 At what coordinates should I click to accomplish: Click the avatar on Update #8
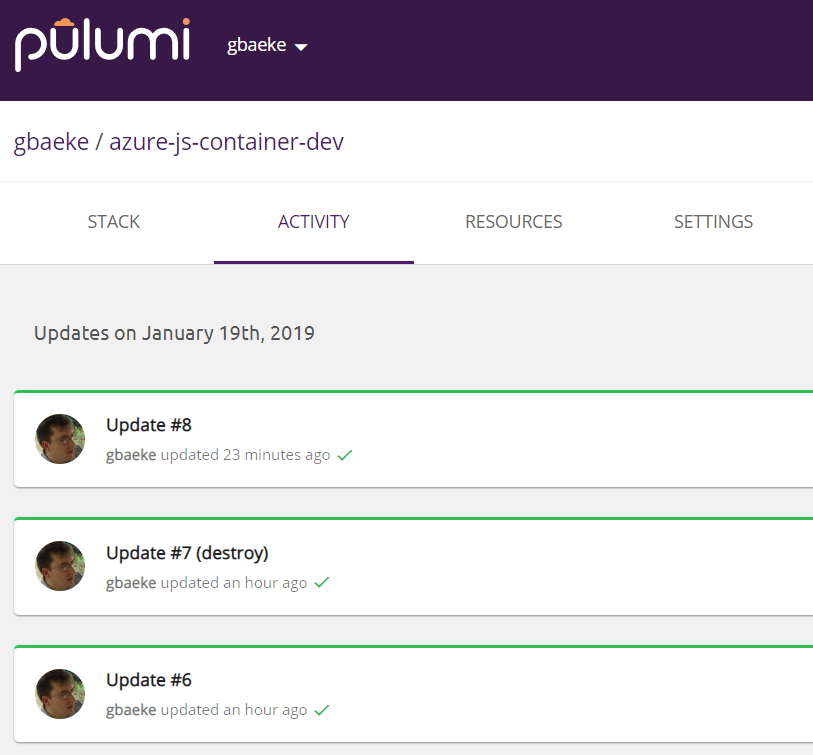pos(60,439)
